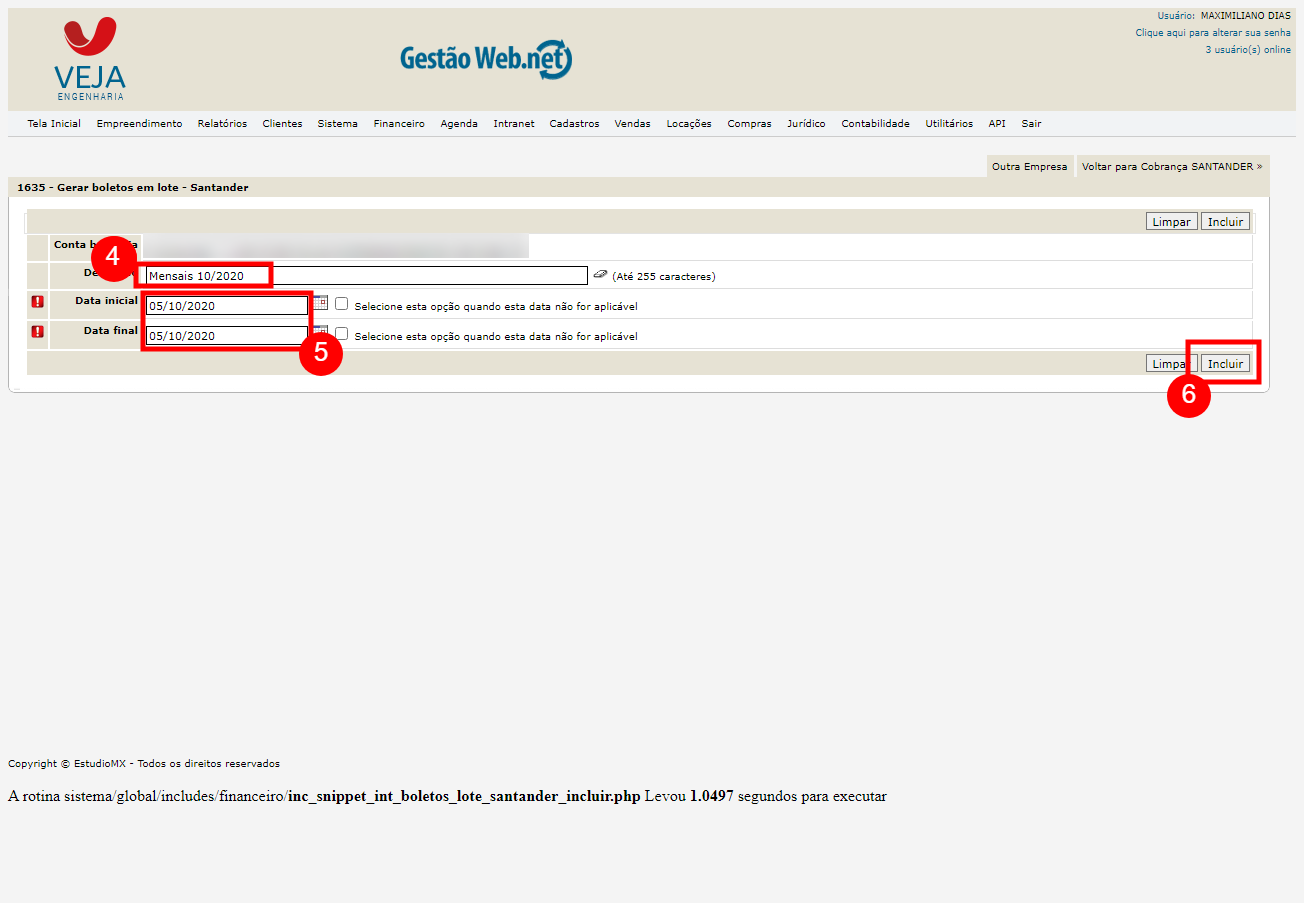
Task: Select the Sair menu item
Action: click(x=1031, y=124)
